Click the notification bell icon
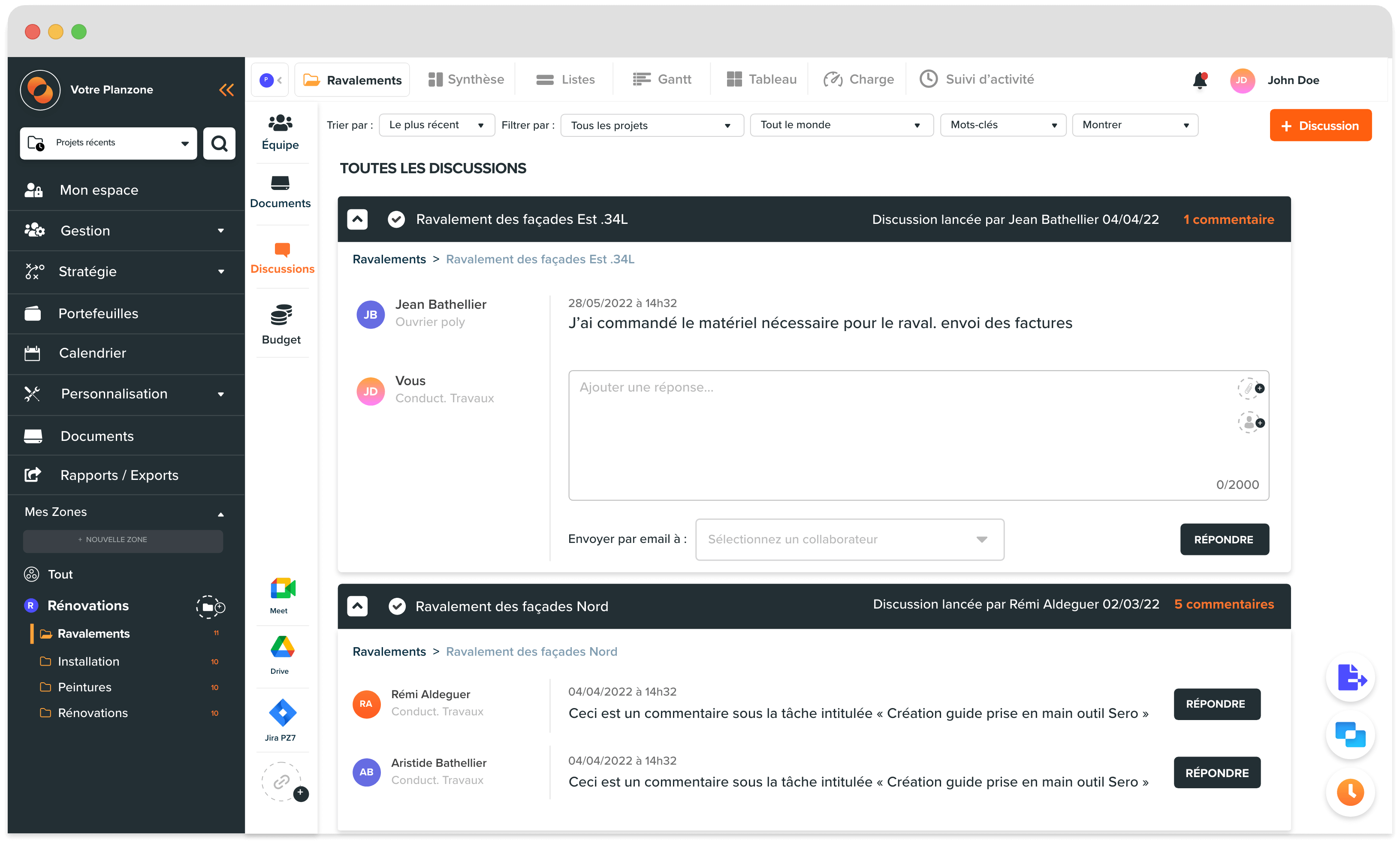This screenshot has height=844, width=1400. point(1199,81)
